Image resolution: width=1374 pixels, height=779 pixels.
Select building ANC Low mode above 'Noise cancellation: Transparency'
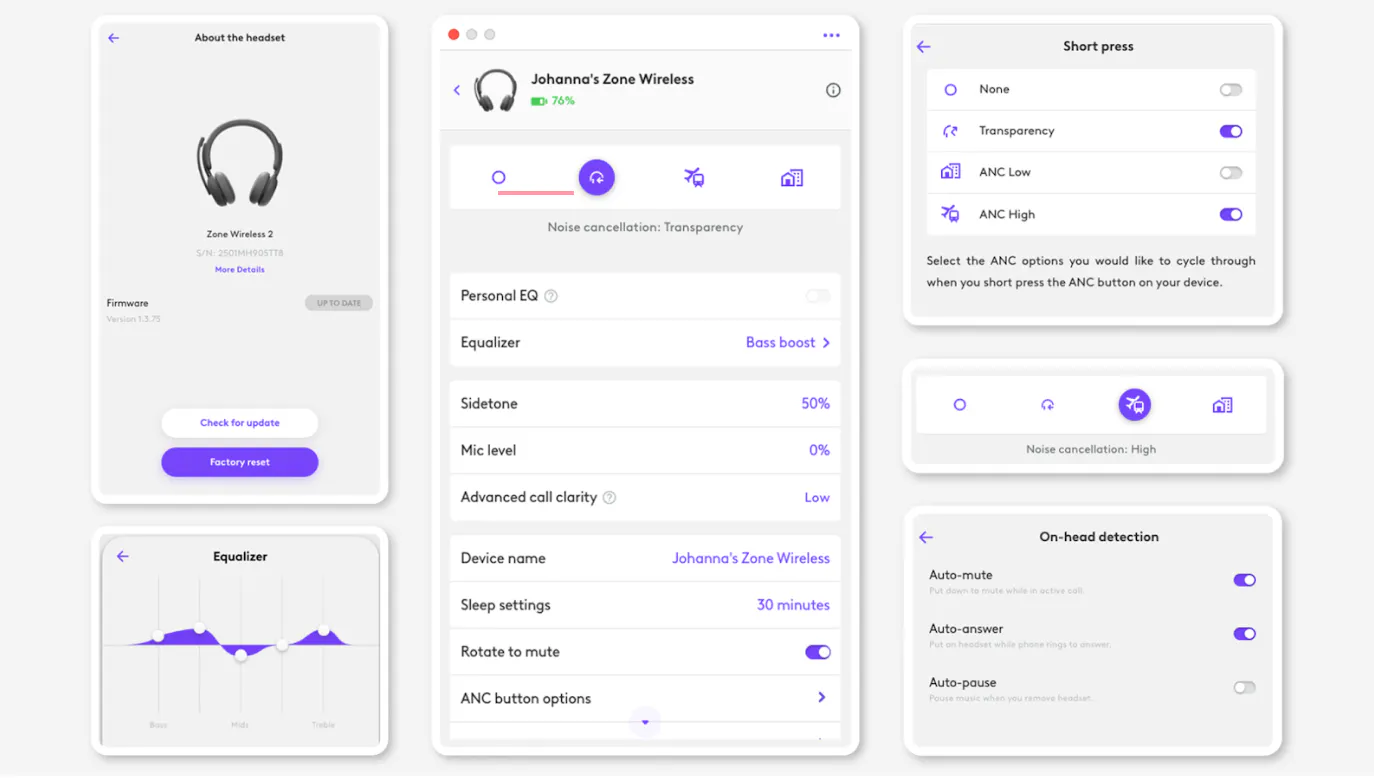[x=792, y=178]
